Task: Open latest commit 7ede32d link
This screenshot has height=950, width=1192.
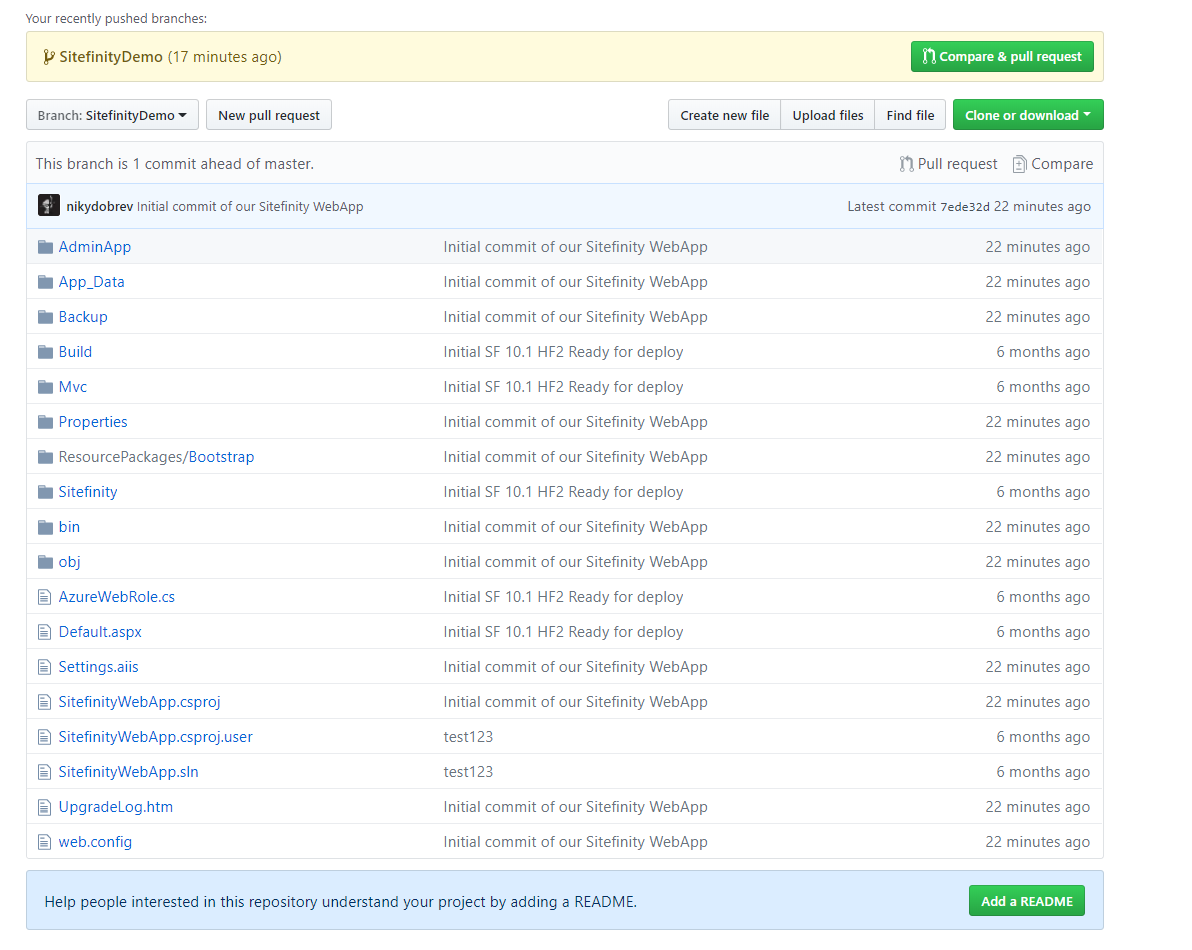Action: [964, 207]
